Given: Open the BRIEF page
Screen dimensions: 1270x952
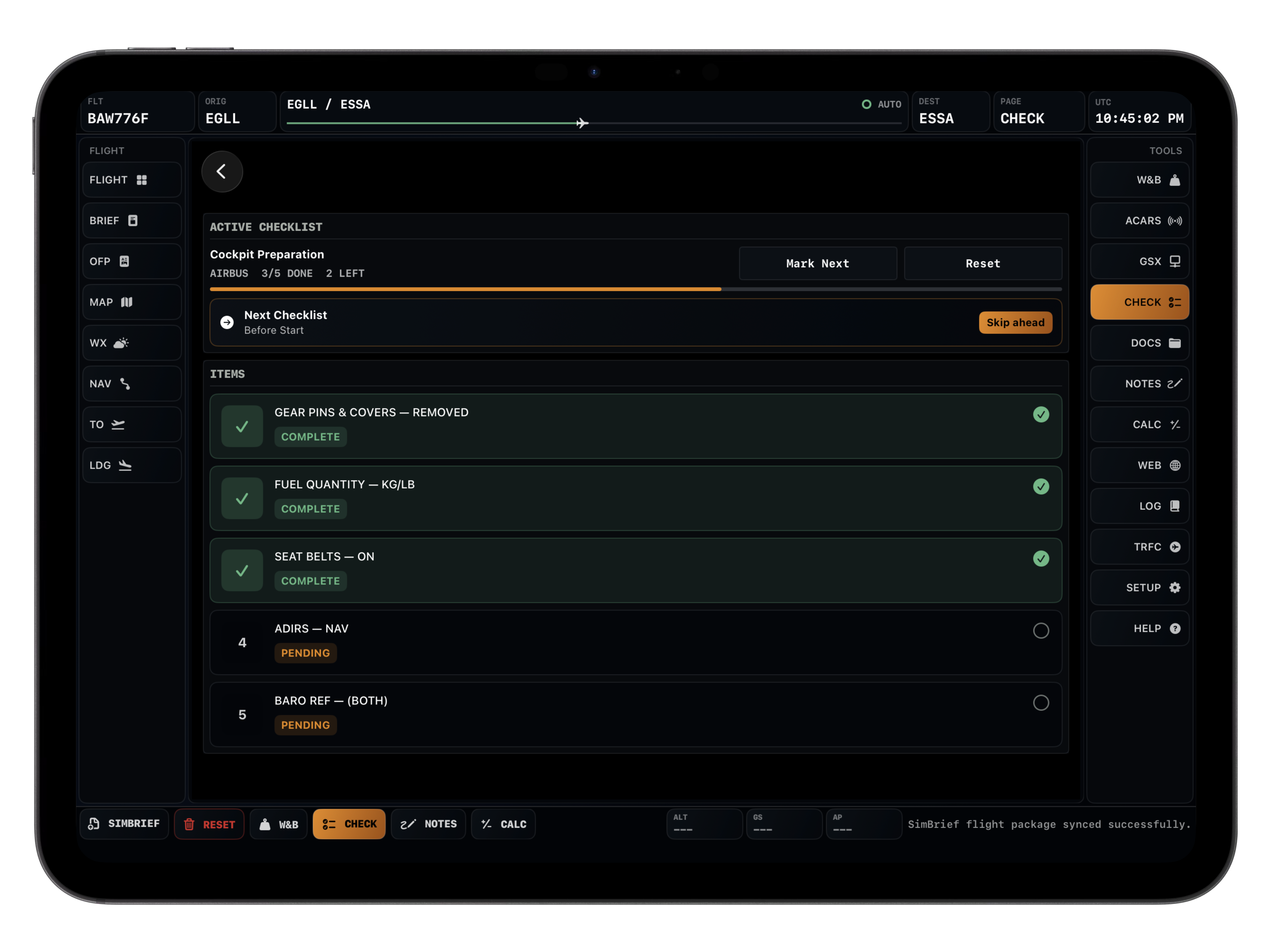Looking at the screenshot, I should point(132,221).
